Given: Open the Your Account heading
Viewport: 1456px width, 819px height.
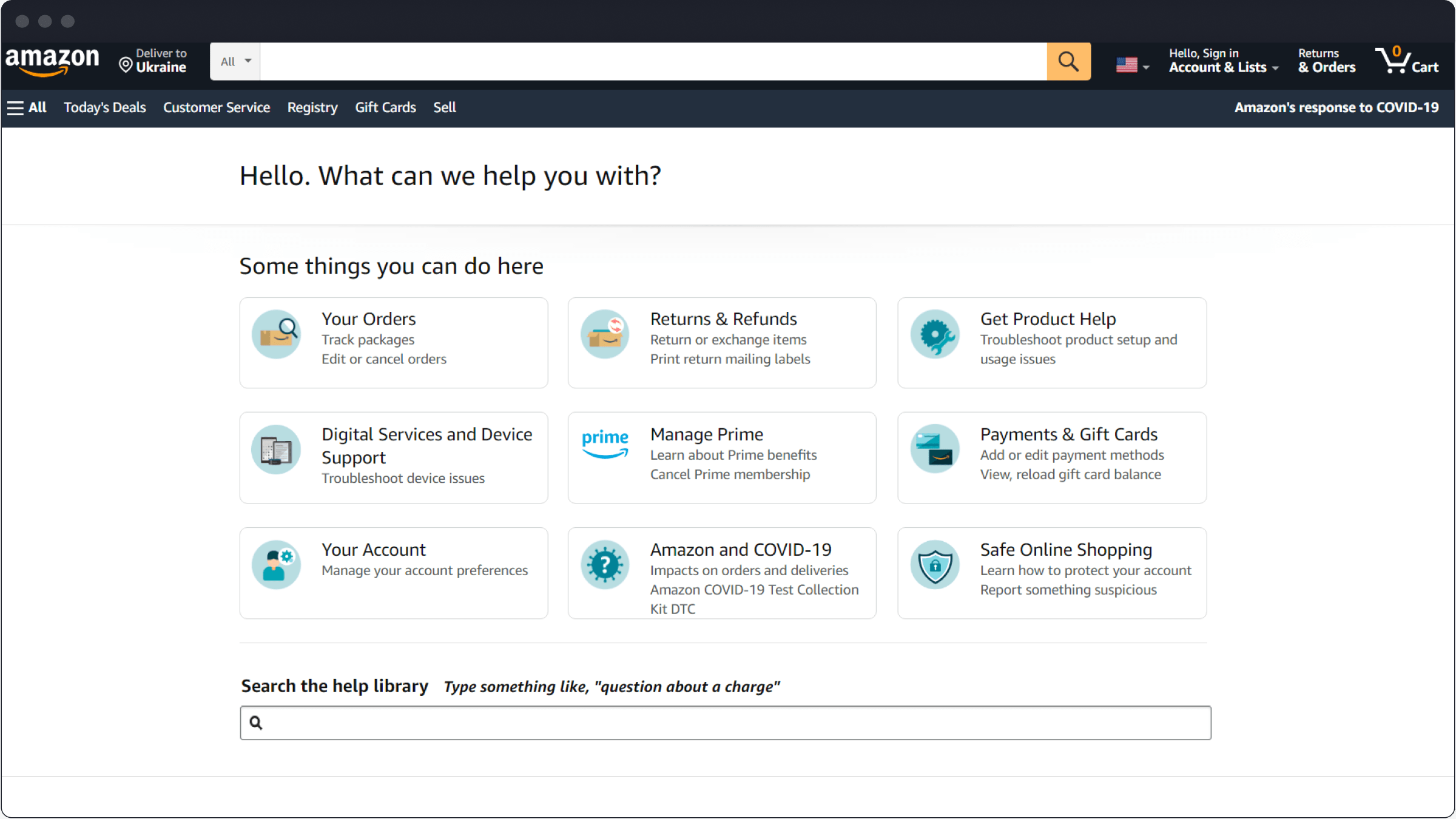Looking at the screenshot, I should pyautogui.click(x=374, y=550).
